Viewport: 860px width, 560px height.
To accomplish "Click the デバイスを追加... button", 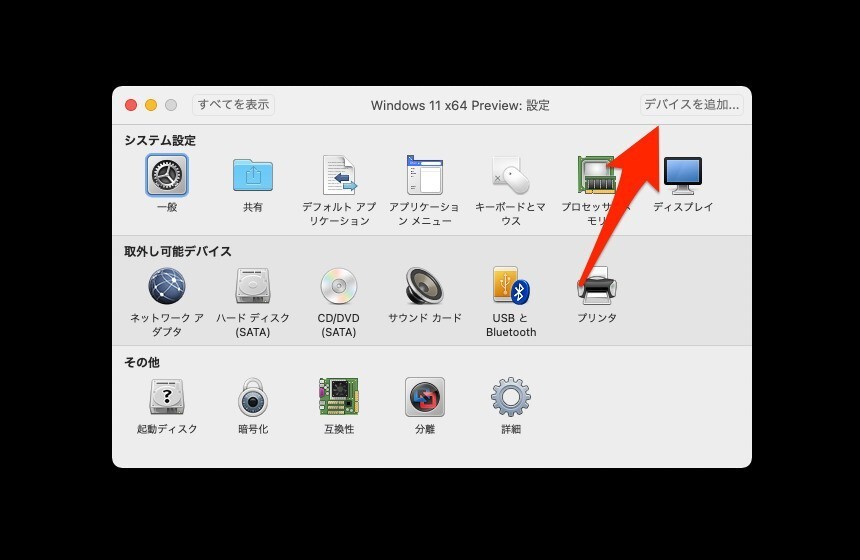I will 691,104.
